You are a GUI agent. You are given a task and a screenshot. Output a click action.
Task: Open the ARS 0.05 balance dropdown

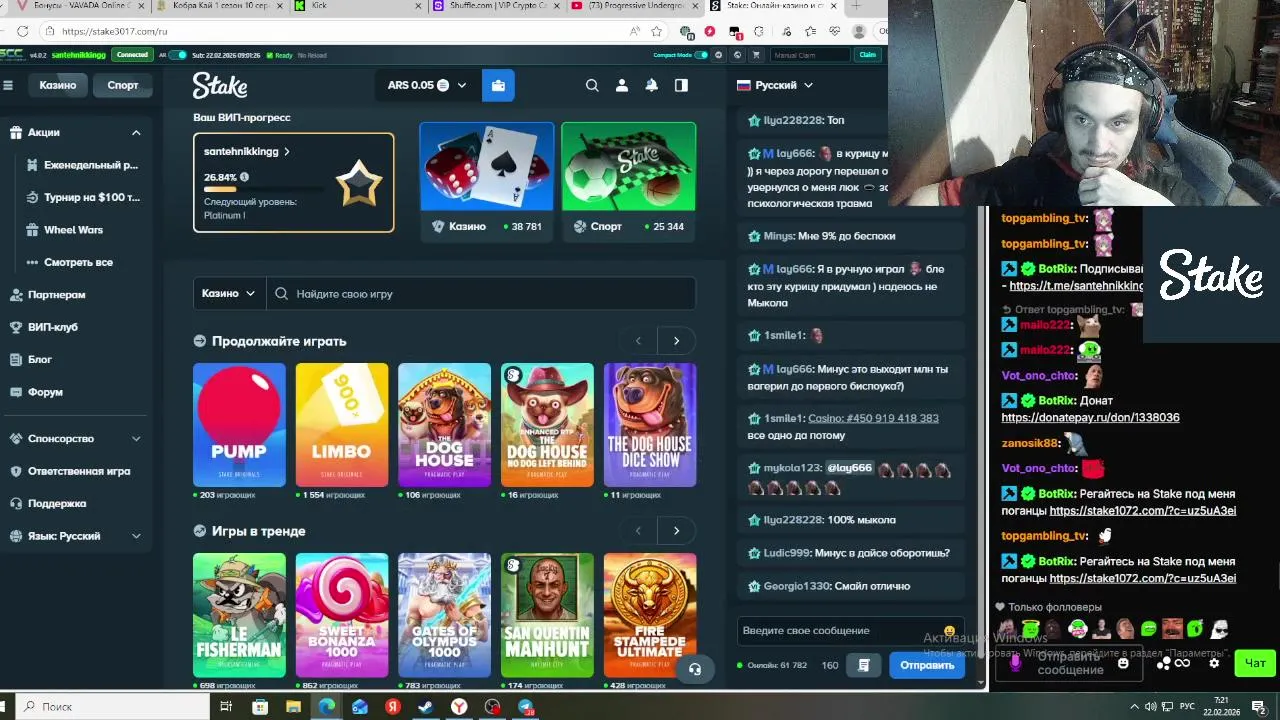point(427,85)
